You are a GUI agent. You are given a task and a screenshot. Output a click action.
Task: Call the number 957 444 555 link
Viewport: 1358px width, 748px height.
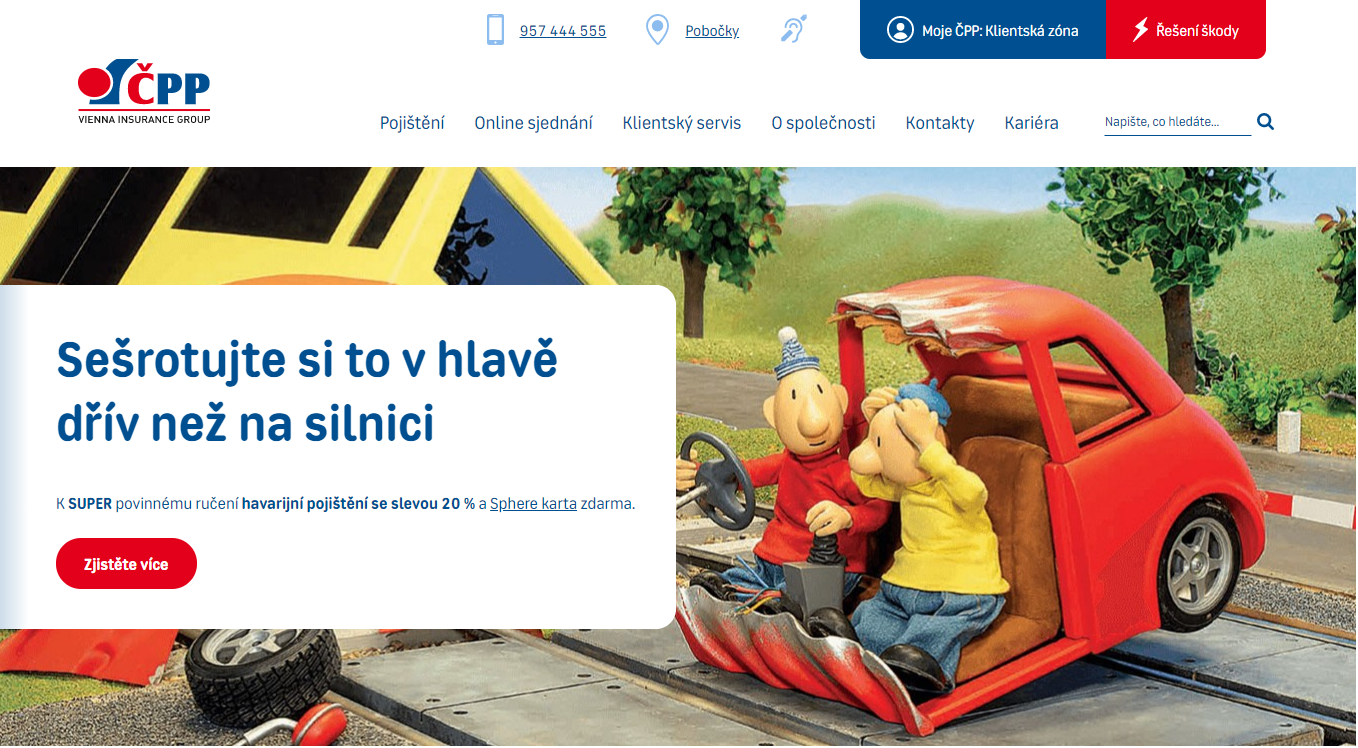563,31
